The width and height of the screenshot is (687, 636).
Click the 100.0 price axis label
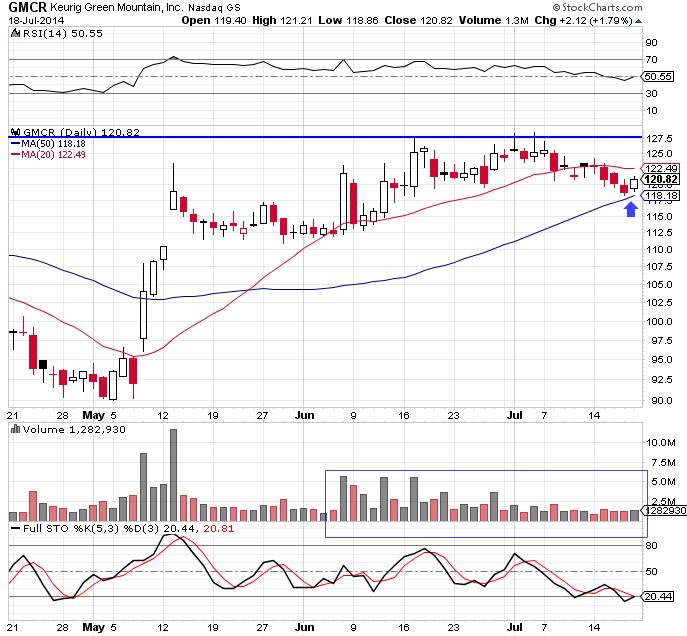click(659, 322)
